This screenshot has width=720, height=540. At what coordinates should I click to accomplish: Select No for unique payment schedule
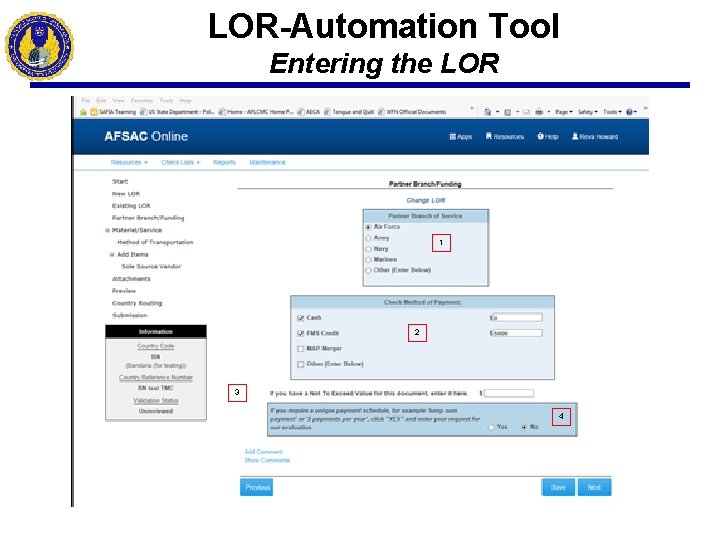click(524, 427)
